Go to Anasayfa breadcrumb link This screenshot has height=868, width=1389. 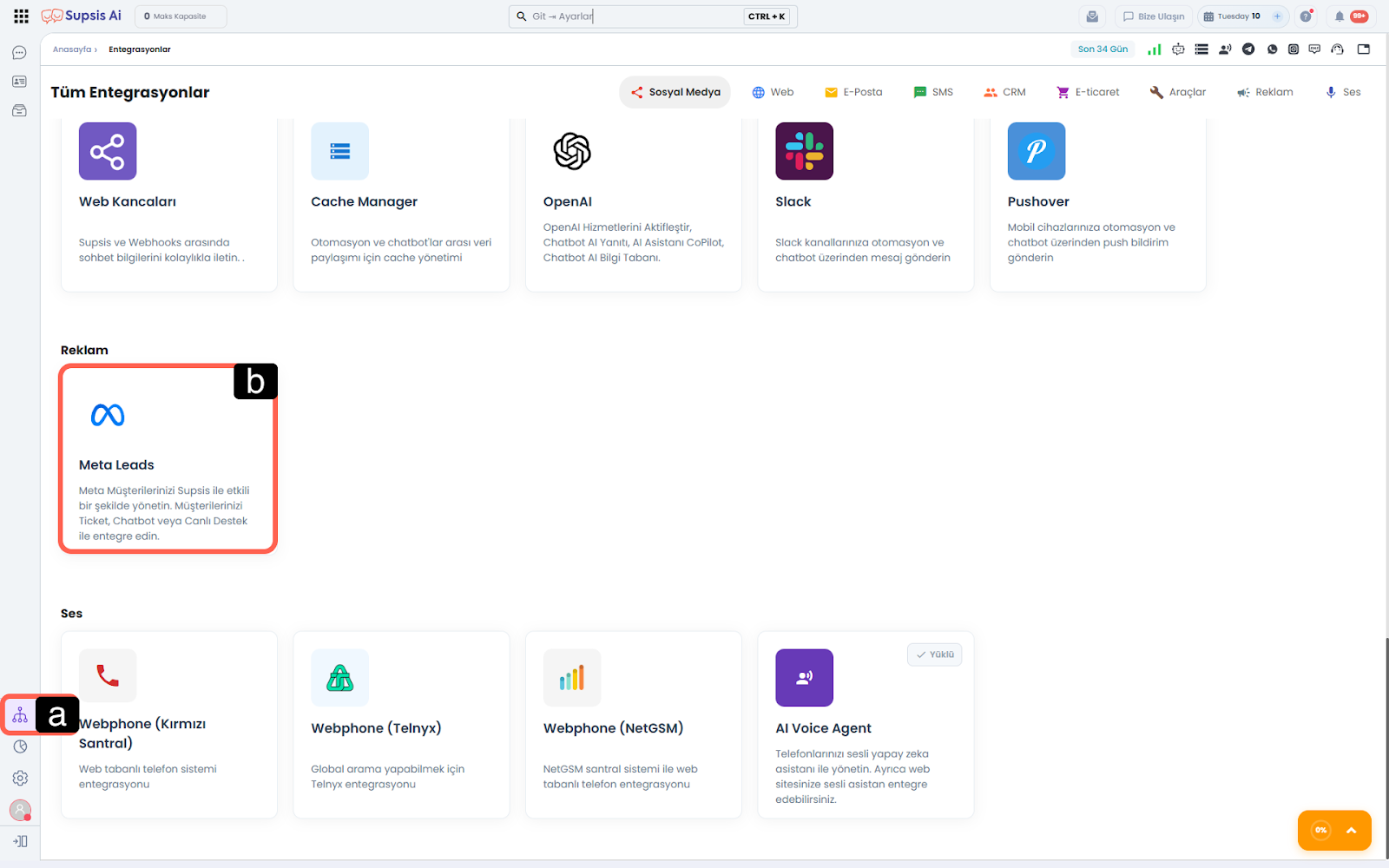click(x=72, y=49)
